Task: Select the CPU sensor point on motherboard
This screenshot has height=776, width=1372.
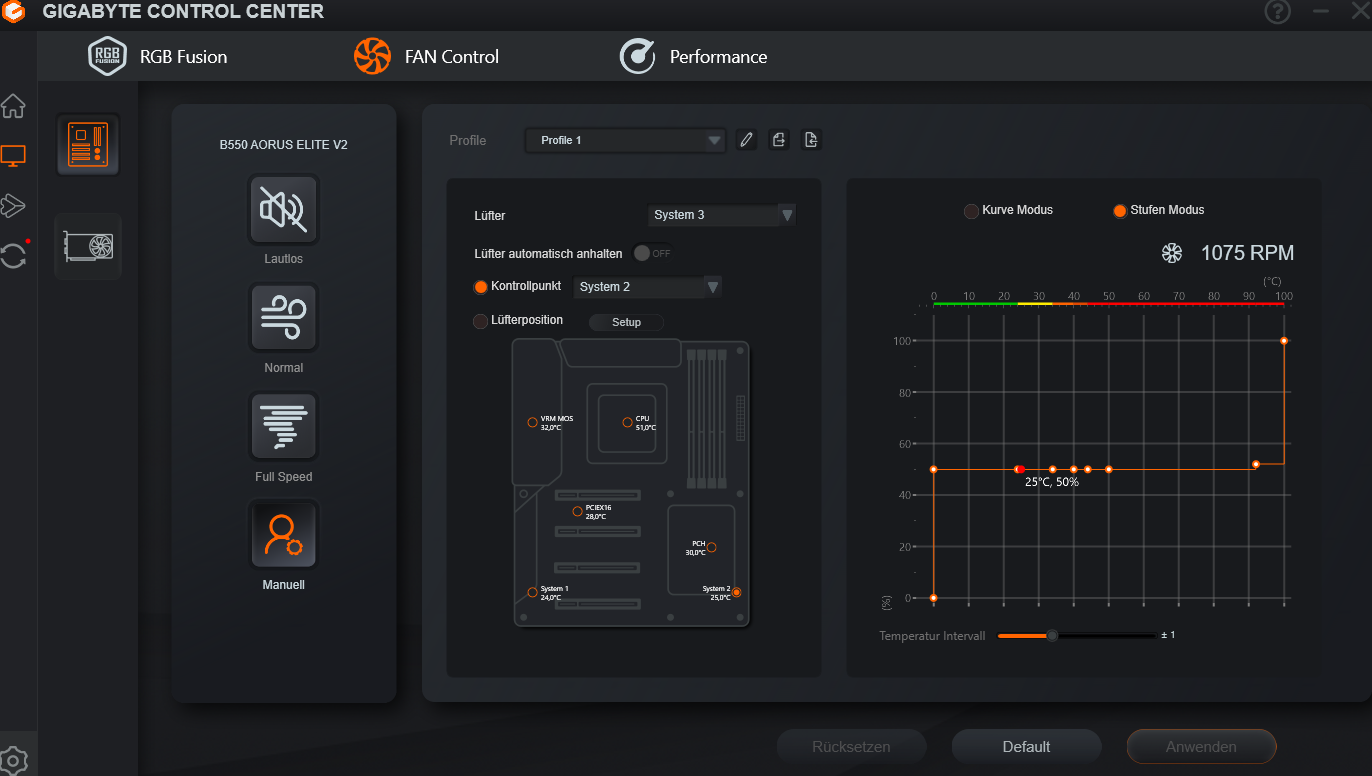Action: (x=627, y=422)
